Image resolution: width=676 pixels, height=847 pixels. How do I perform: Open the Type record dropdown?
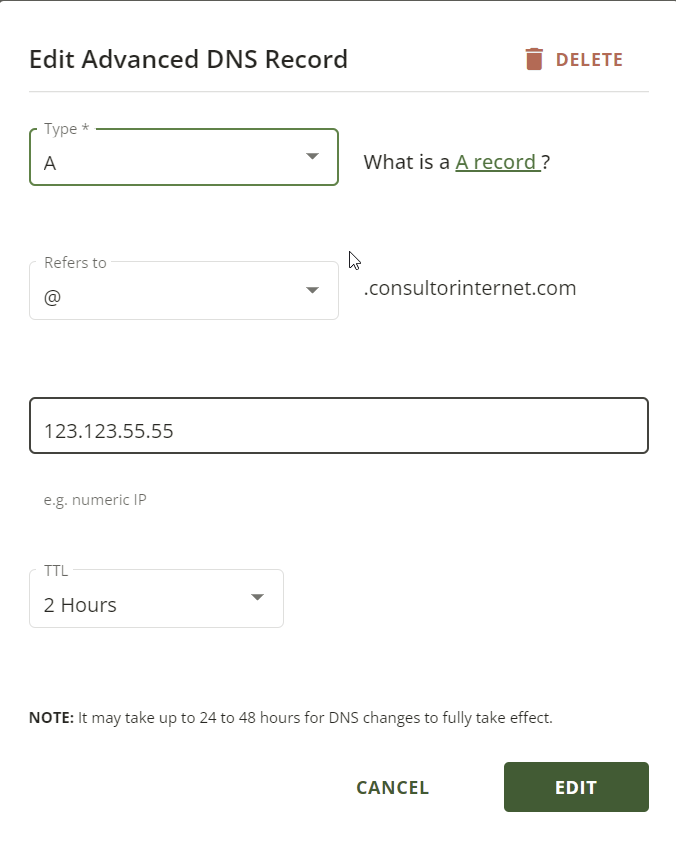tap(184, 157)
